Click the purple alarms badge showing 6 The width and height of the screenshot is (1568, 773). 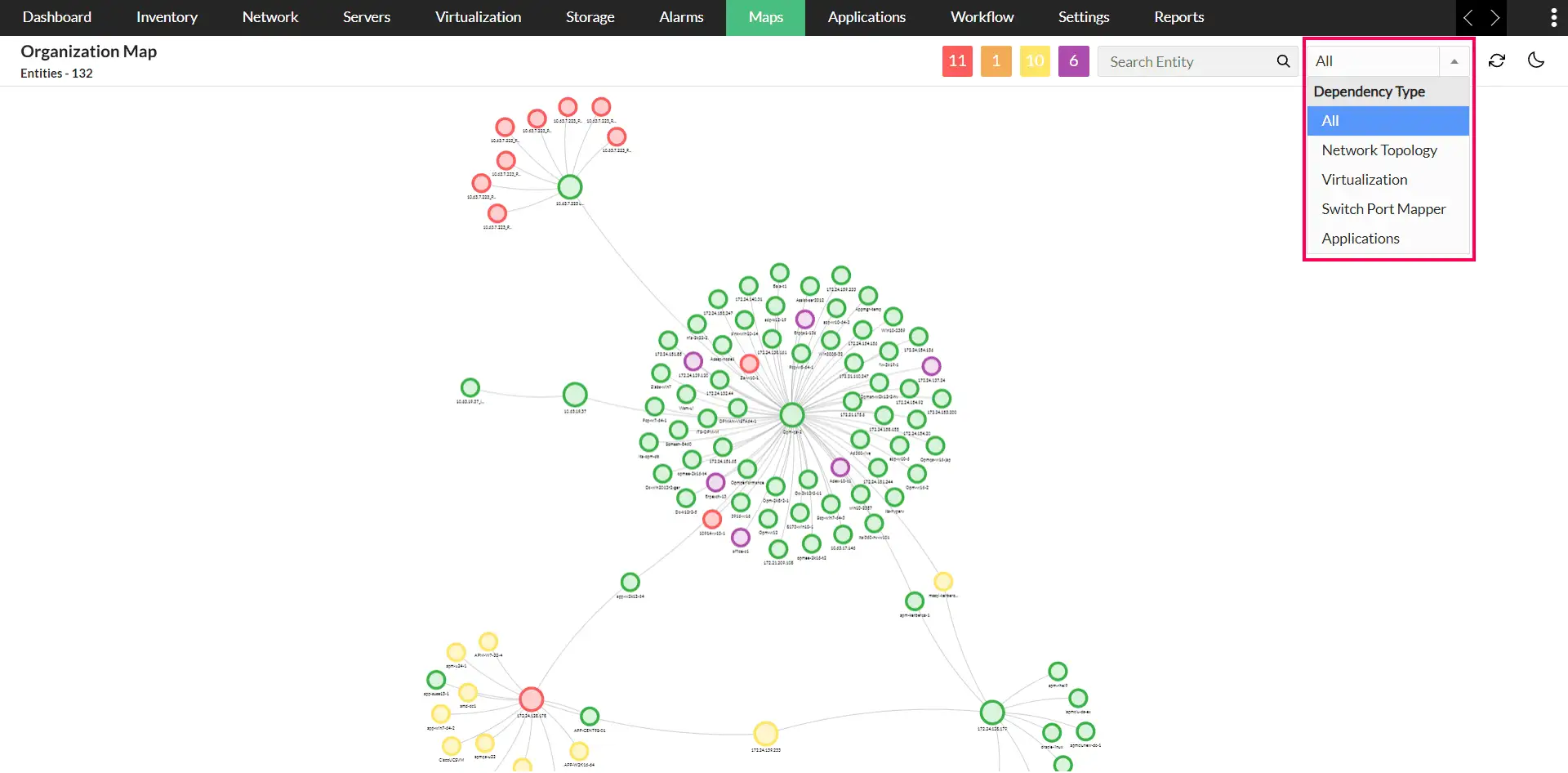click(x=1073, y=60)
